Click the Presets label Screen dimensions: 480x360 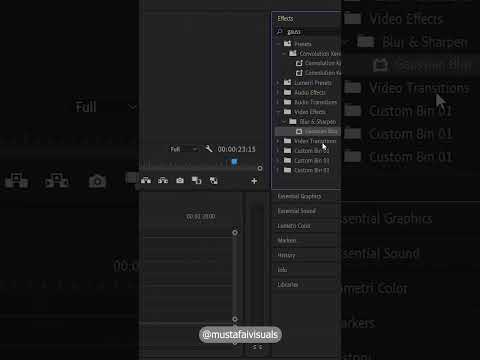pos(303,44)
